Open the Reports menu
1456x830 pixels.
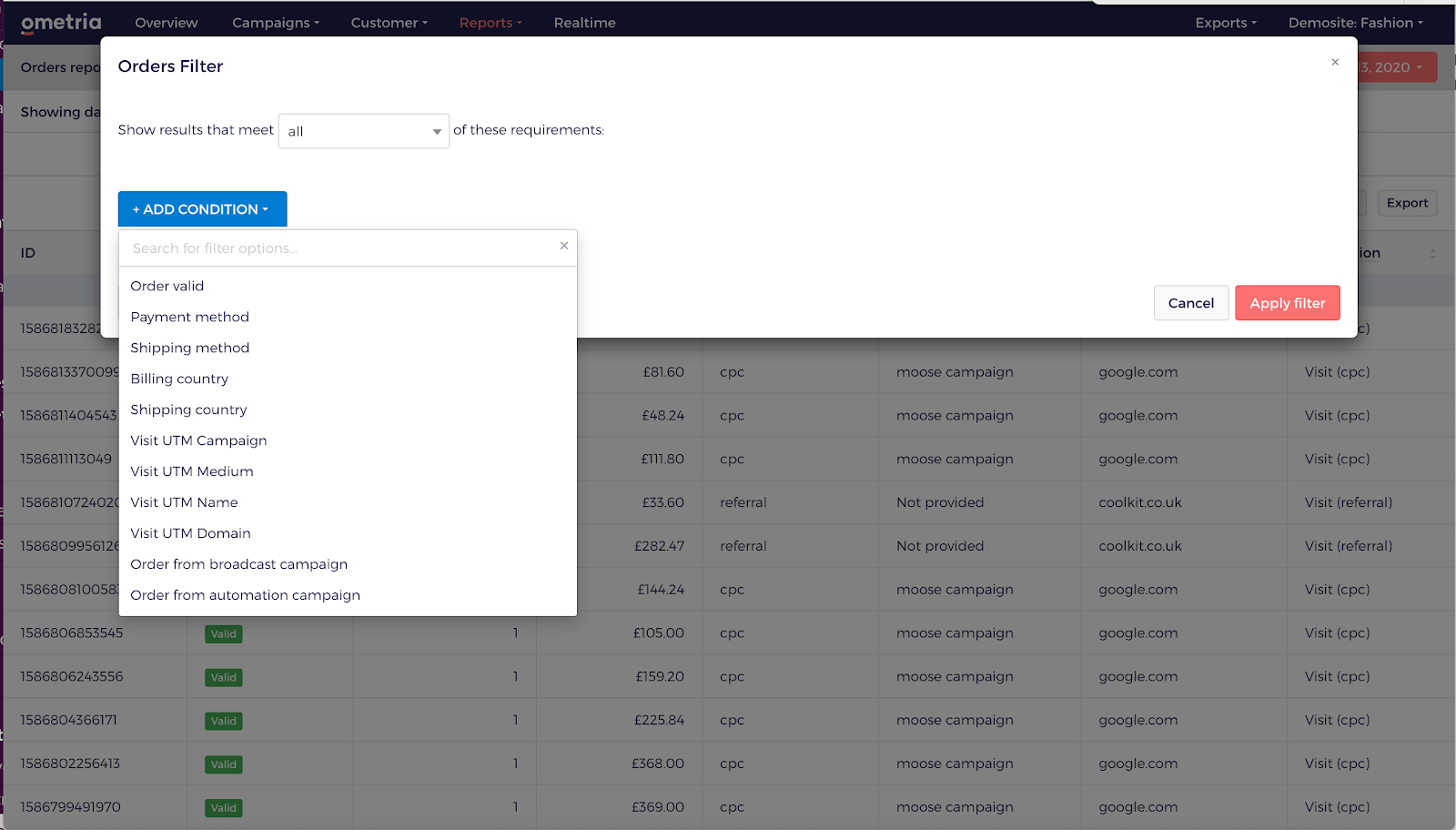click(x=489, y=23)
